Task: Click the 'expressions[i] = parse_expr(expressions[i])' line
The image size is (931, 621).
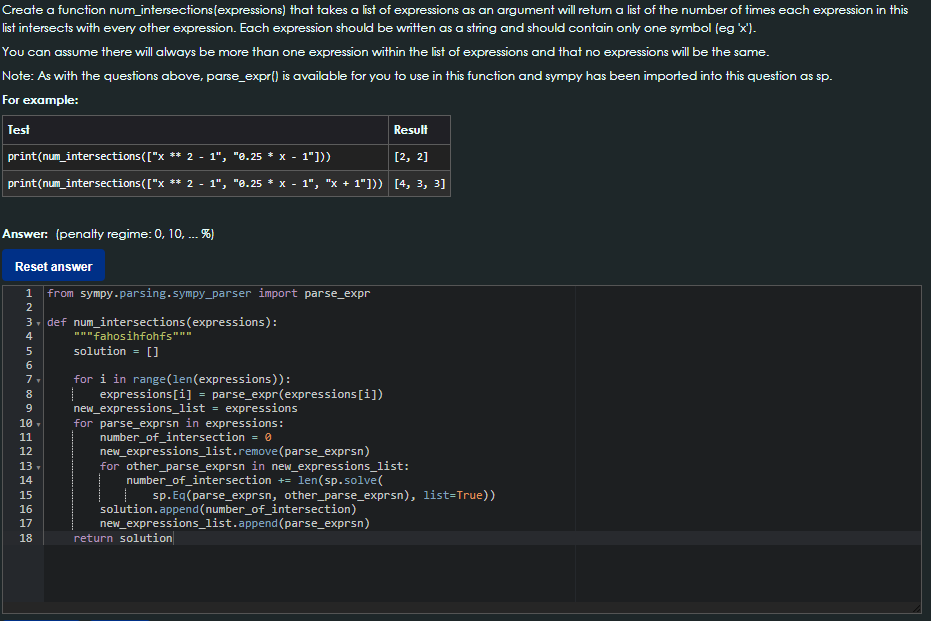Action: 241,394
